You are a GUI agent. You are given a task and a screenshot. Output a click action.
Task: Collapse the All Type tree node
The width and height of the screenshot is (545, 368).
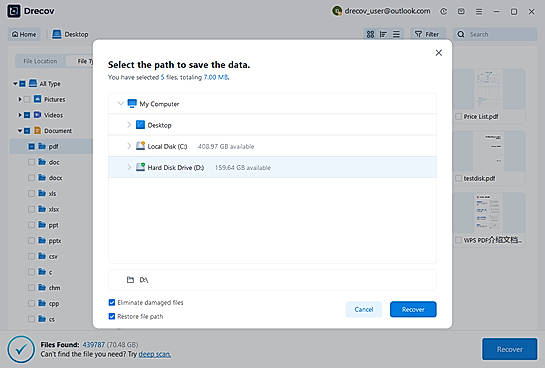coord(15,84)
